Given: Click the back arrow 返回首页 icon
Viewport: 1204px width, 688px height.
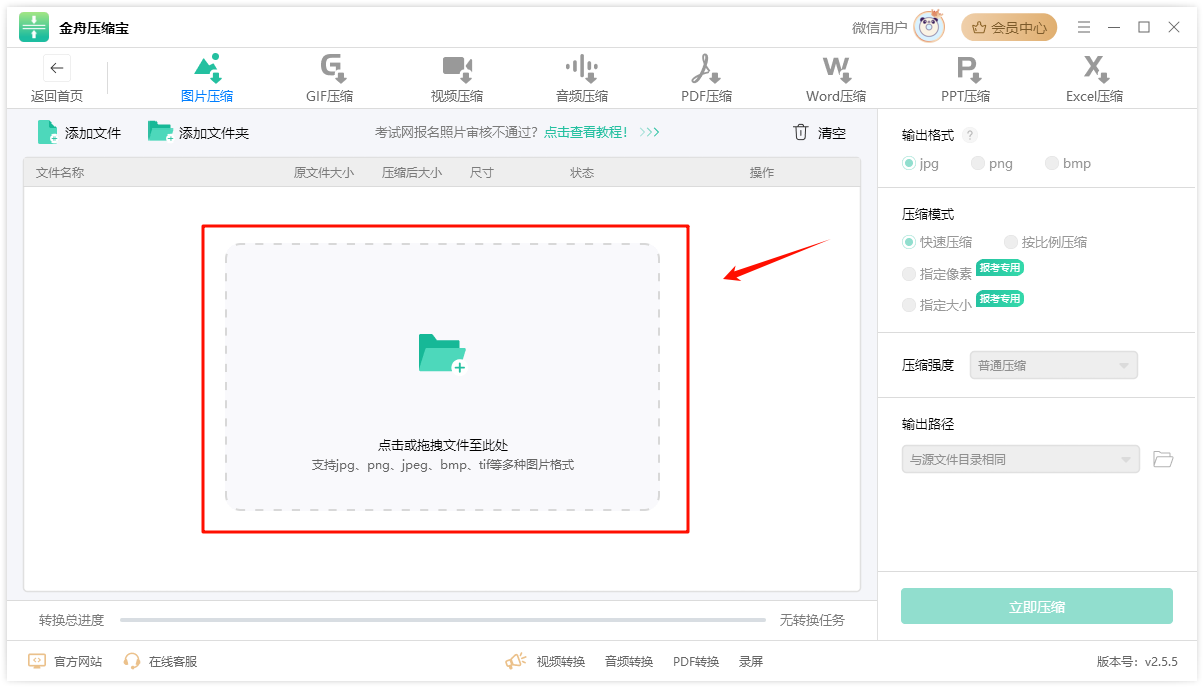Looking at the screenshot, I should [x=57, y=68].
